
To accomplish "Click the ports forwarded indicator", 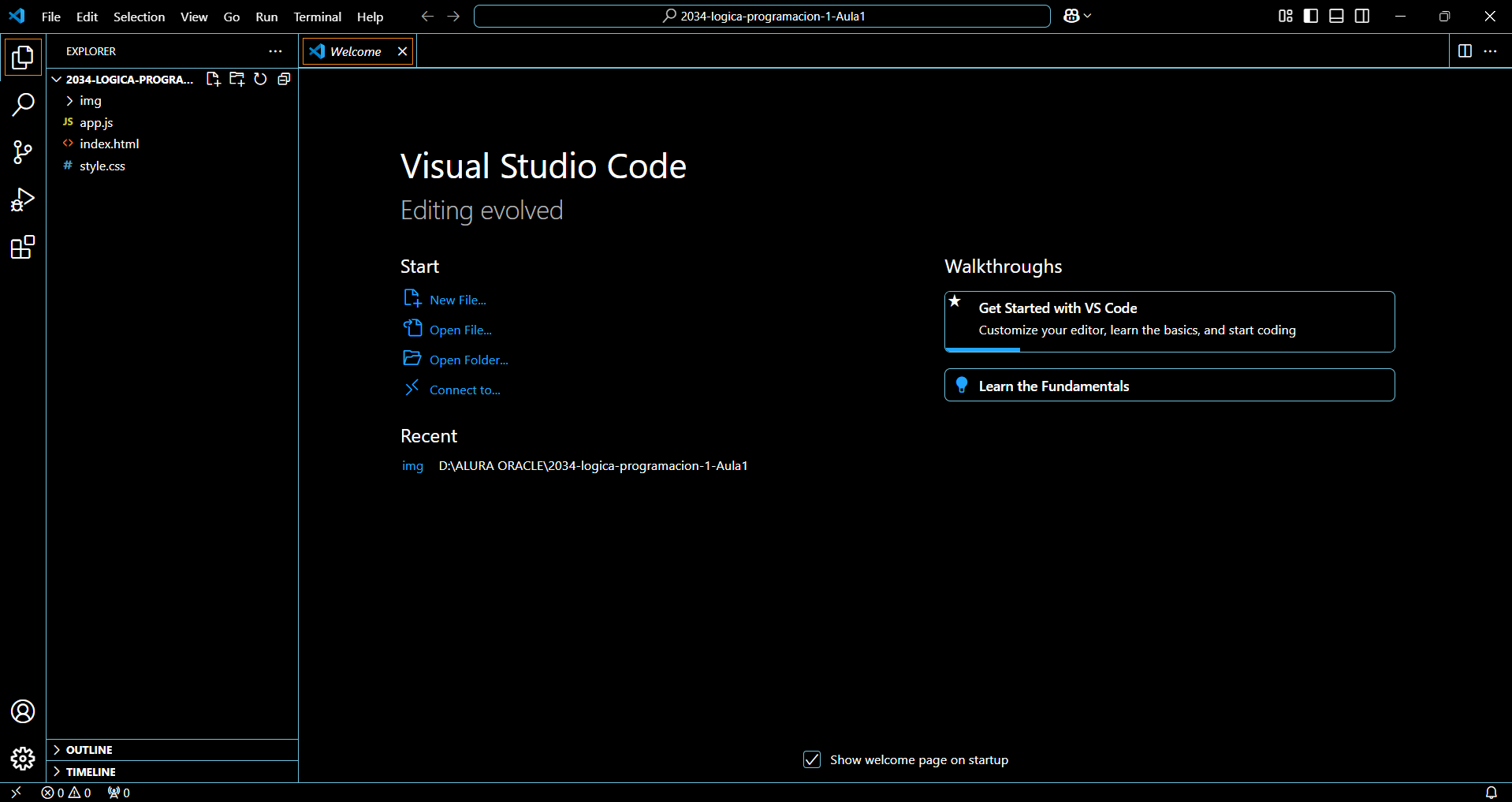I will [119, 793].
